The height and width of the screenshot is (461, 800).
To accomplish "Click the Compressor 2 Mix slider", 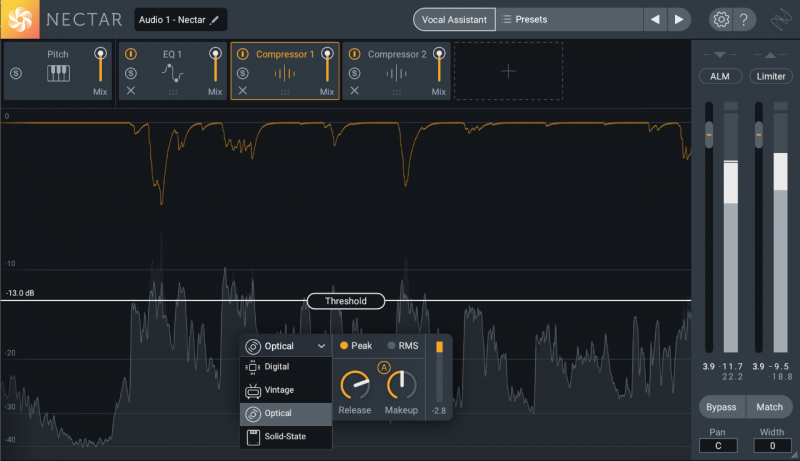I will (439, 66).
